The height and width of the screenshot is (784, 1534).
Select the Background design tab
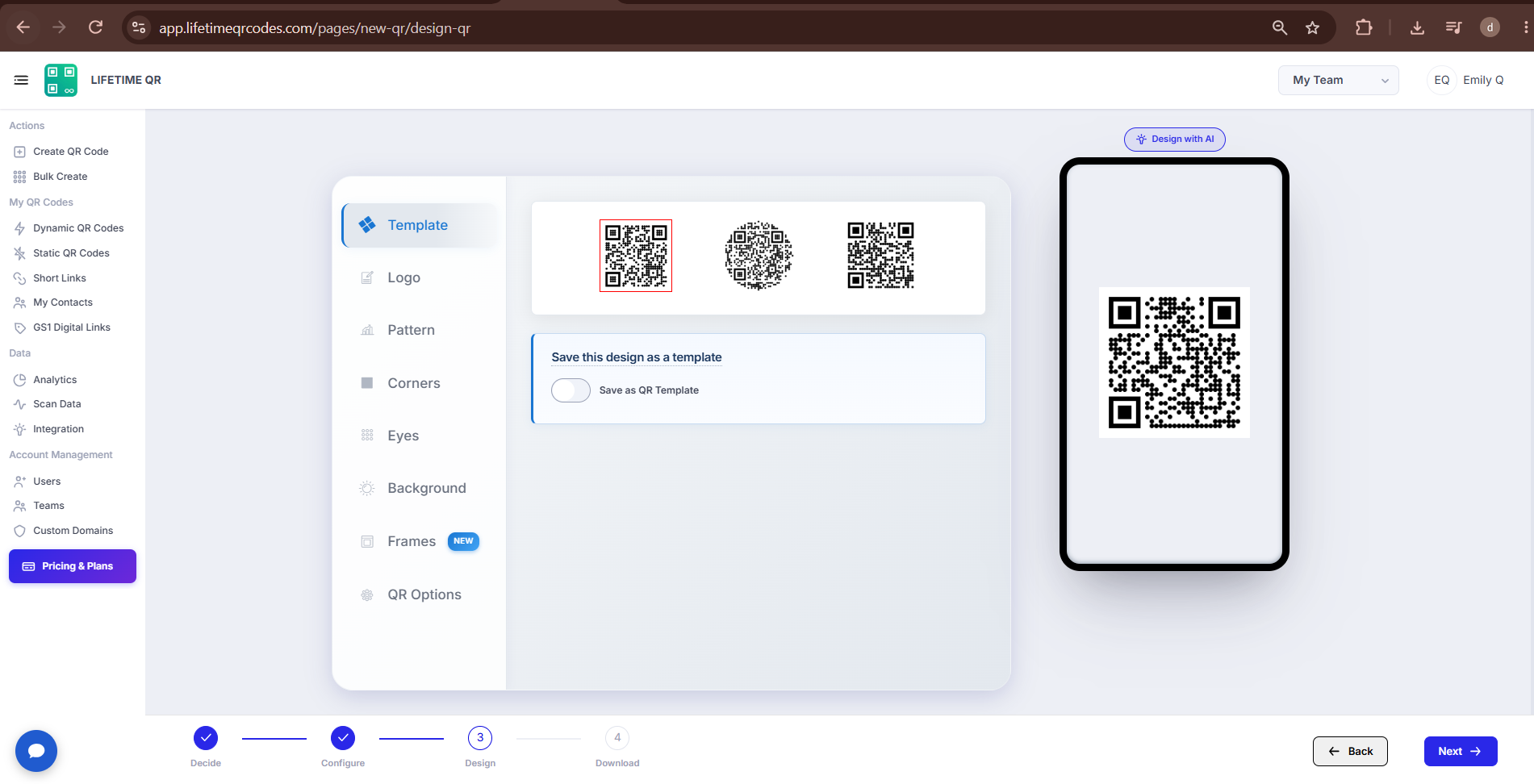[421, 488]
